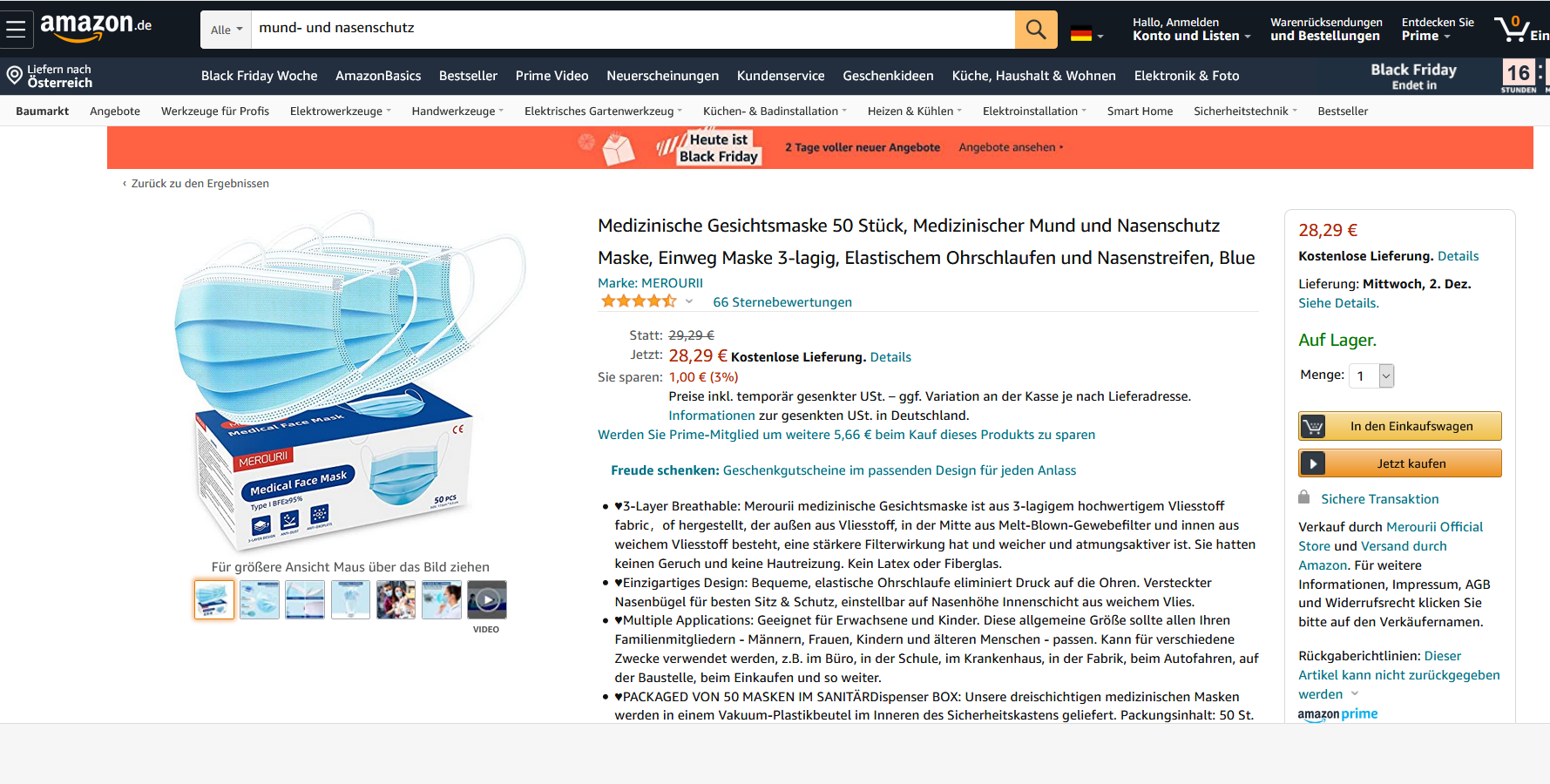Click the orange search magnifier button
This screenshot has height=784, width=1550.
pyautogui.click(x=1036, y=30)
